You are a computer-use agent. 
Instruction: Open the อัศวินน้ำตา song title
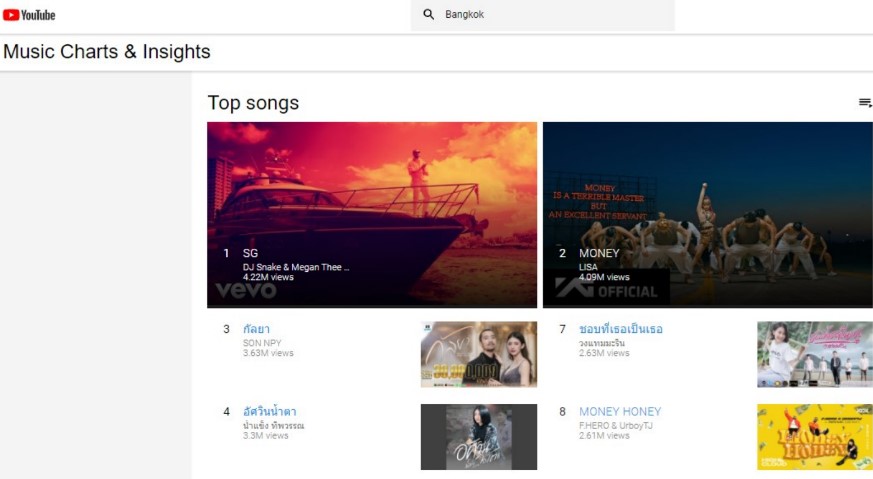(x=269, y=411)
